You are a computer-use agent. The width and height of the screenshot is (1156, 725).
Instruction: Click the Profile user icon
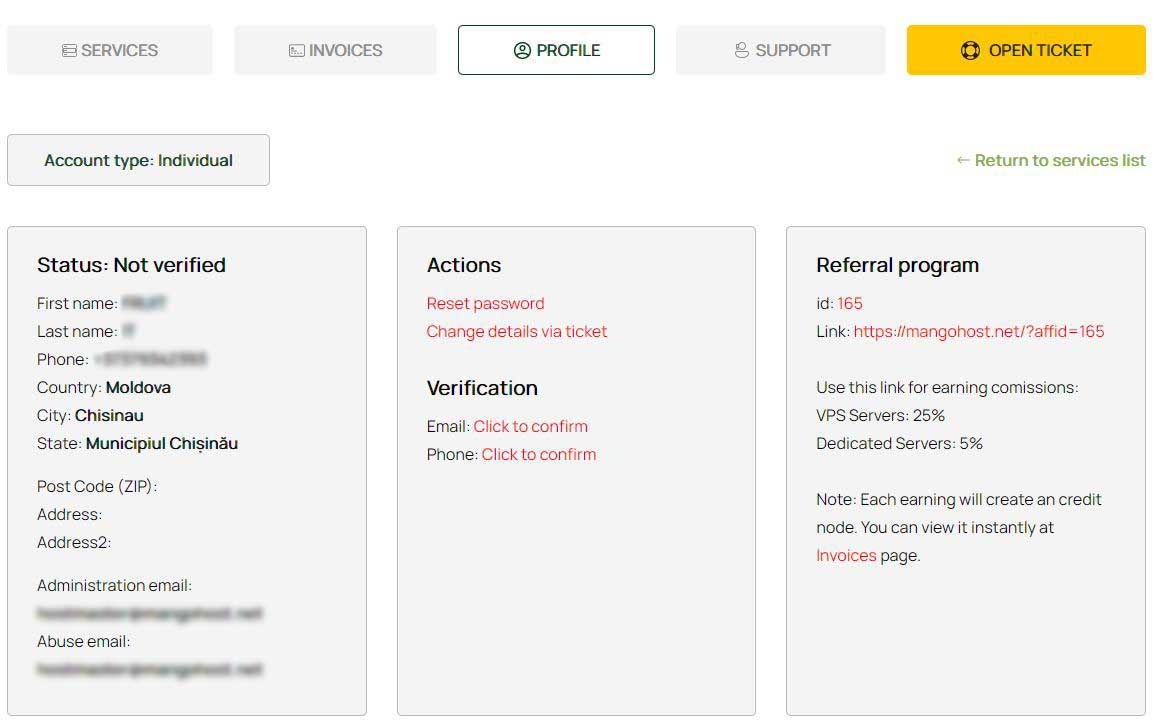pos(522,51)
